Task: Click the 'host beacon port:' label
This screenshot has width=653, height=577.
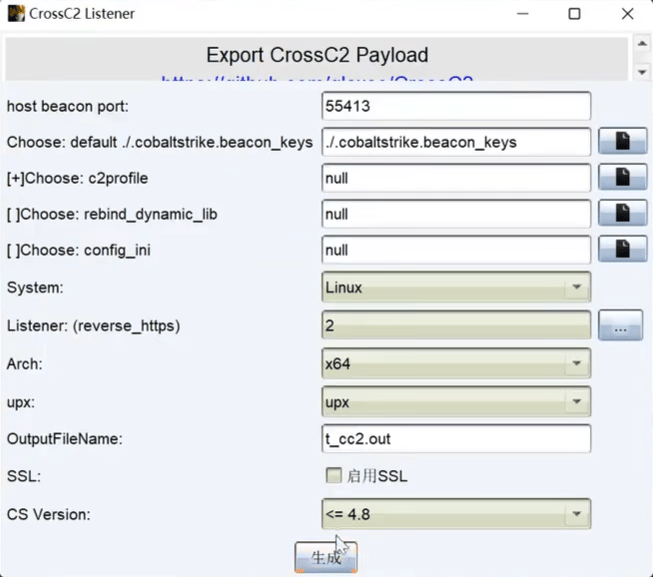Action: click(x=68, y=107)
